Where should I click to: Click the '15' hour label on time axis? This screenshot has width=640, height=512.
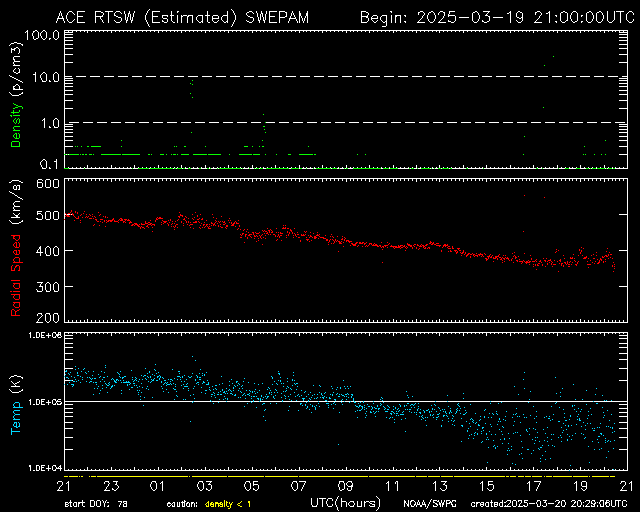pos(487,486)
